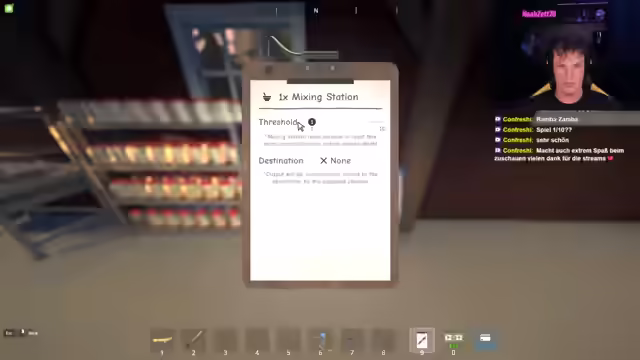
Task: Select empty hotbar slot 5
Action: pos(289,340)
